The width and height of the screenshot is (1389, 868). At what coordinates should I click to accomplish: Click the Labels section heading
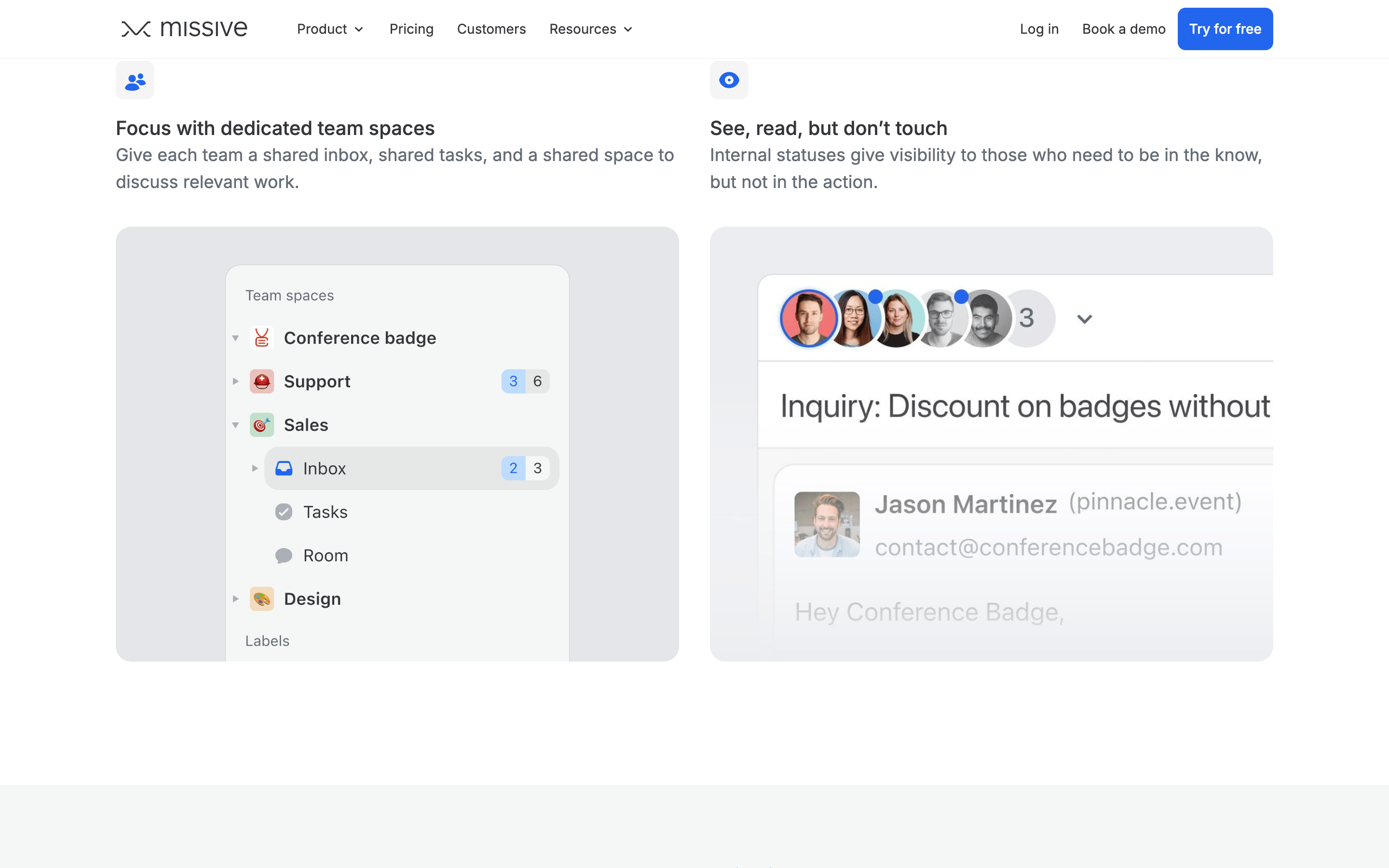(267, 641)
